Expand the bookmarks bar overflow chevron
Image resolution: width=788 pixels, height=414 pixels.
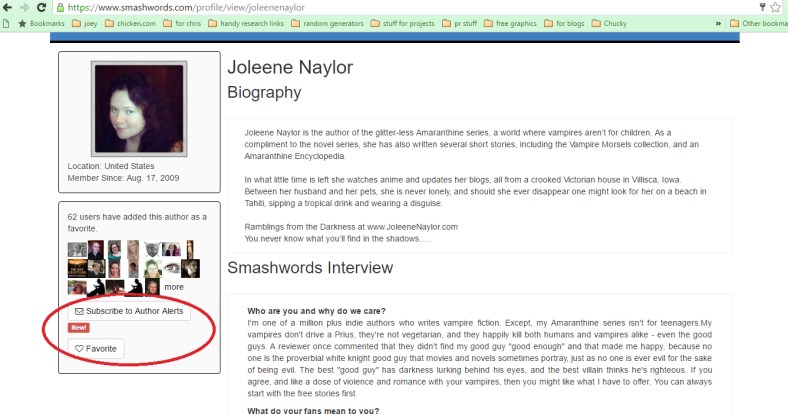(x=718, y=22)
